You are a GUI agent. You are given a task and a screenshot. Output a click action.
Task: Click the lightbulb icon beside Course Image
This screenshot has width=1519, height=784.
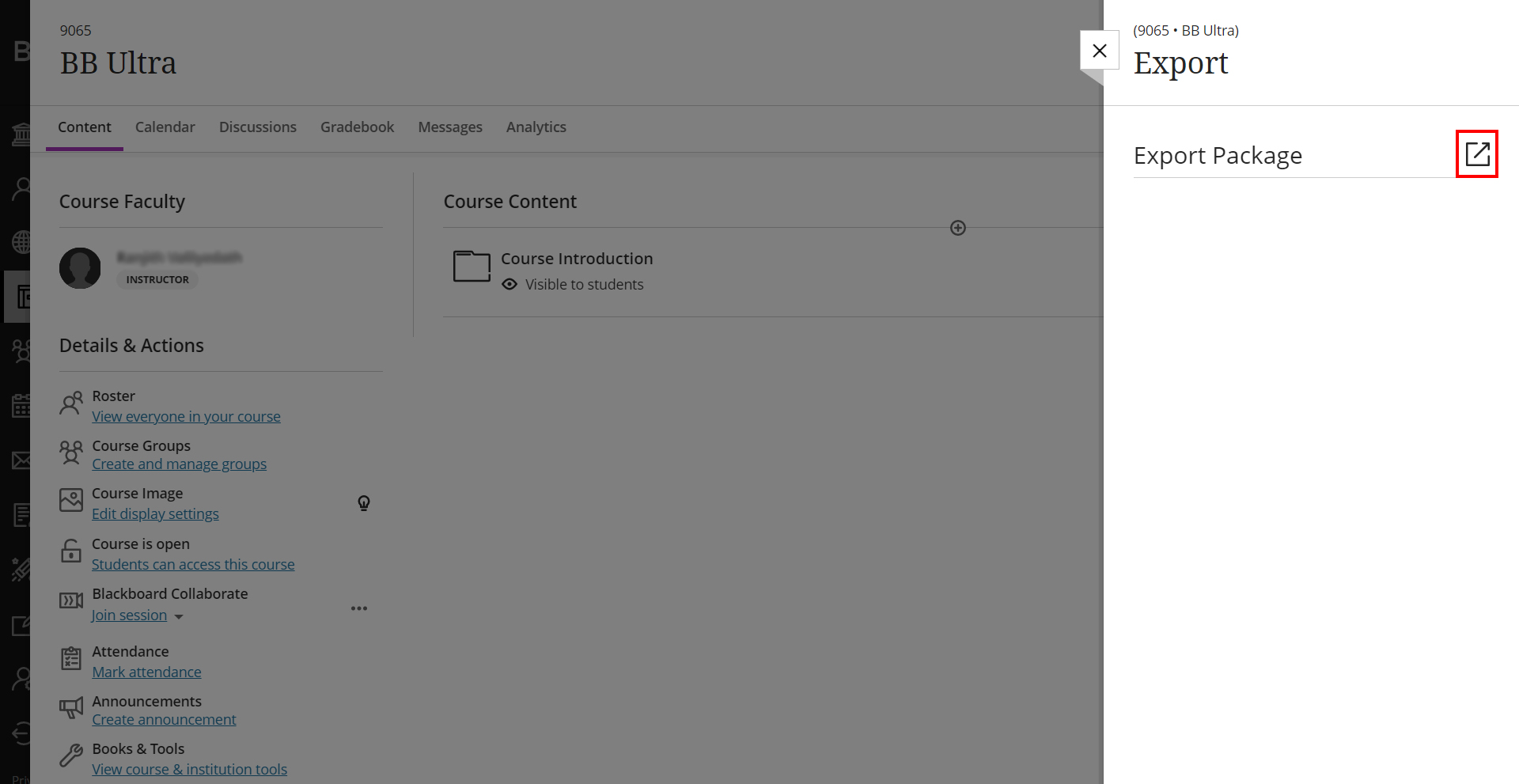(x=364, y=503)
